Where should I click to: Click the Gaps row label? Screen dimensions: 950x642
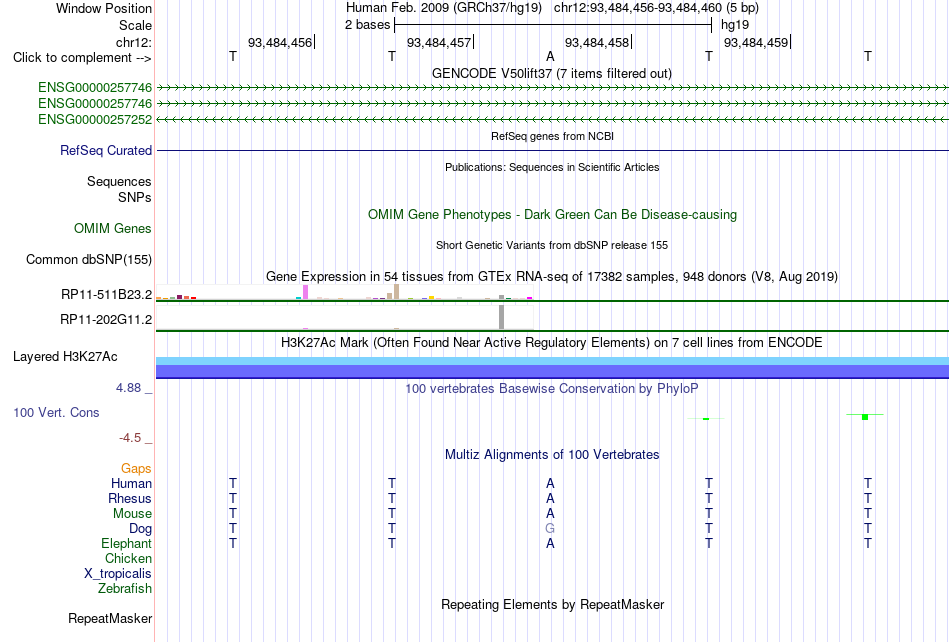[136, 468]
